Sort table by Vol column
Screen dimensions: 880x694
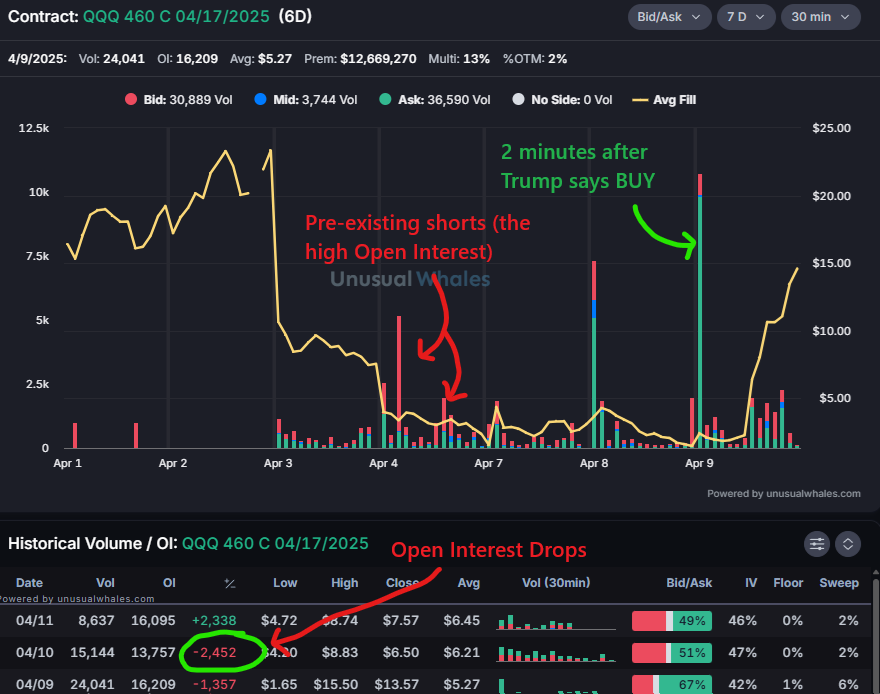point(106,583)
